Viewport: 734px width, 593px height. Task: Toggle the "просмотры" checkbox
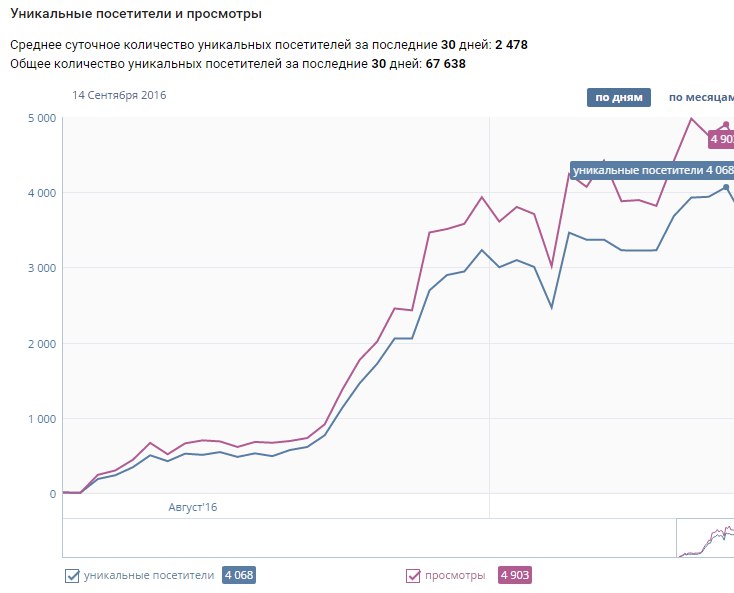(413, 575)
